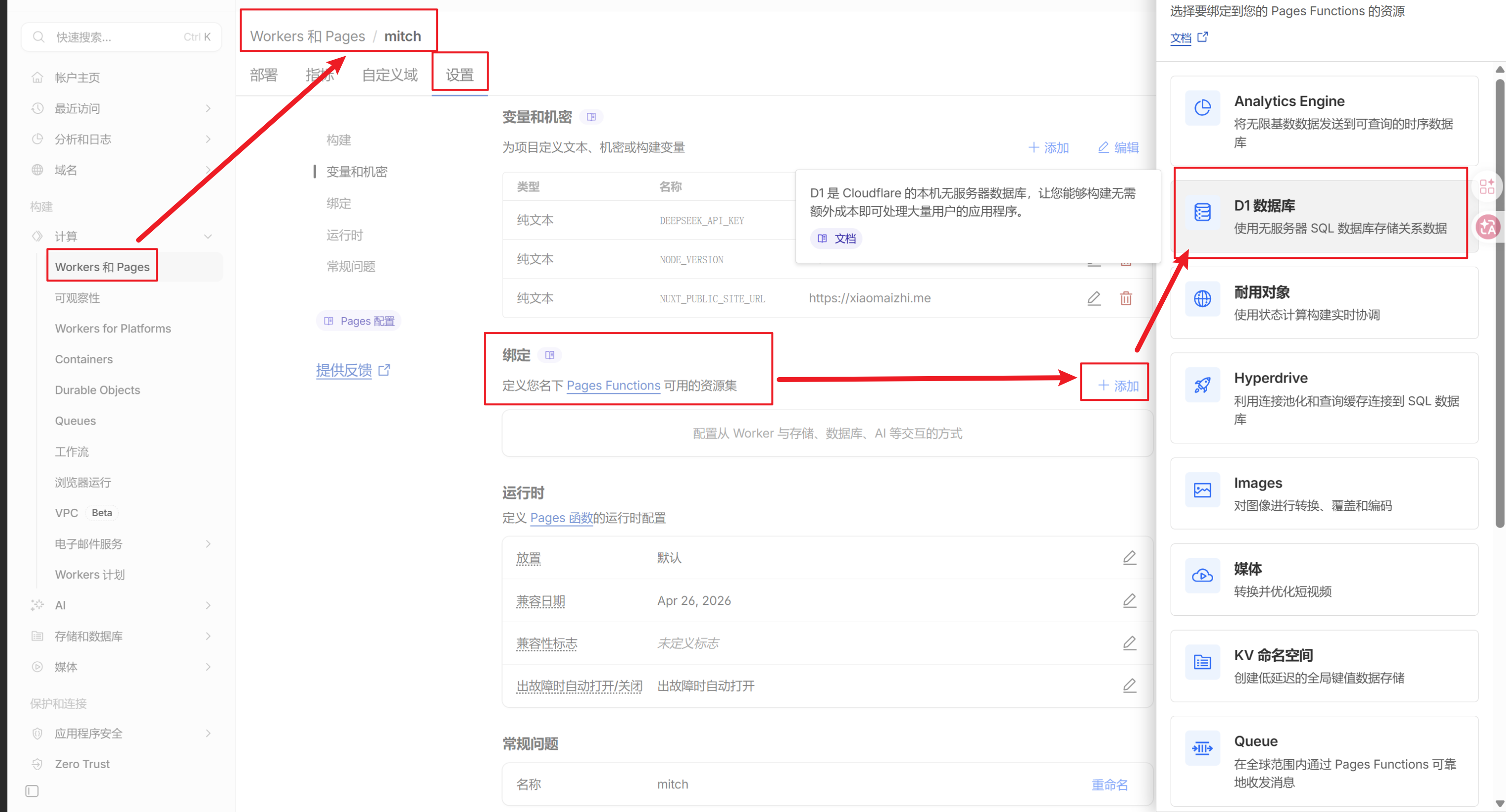Select the Hyperdrive rocket icon
This screenshot has height=812, width=1506.
click(x=1203, y=385)
